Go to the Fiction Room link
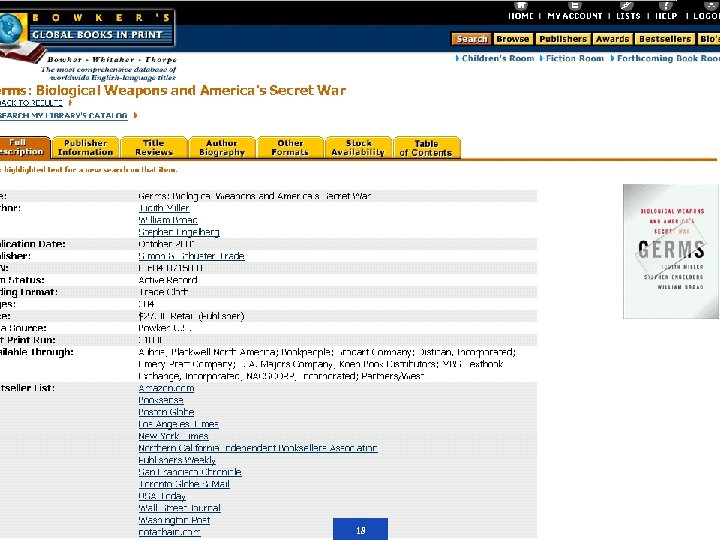 (574, 58)
